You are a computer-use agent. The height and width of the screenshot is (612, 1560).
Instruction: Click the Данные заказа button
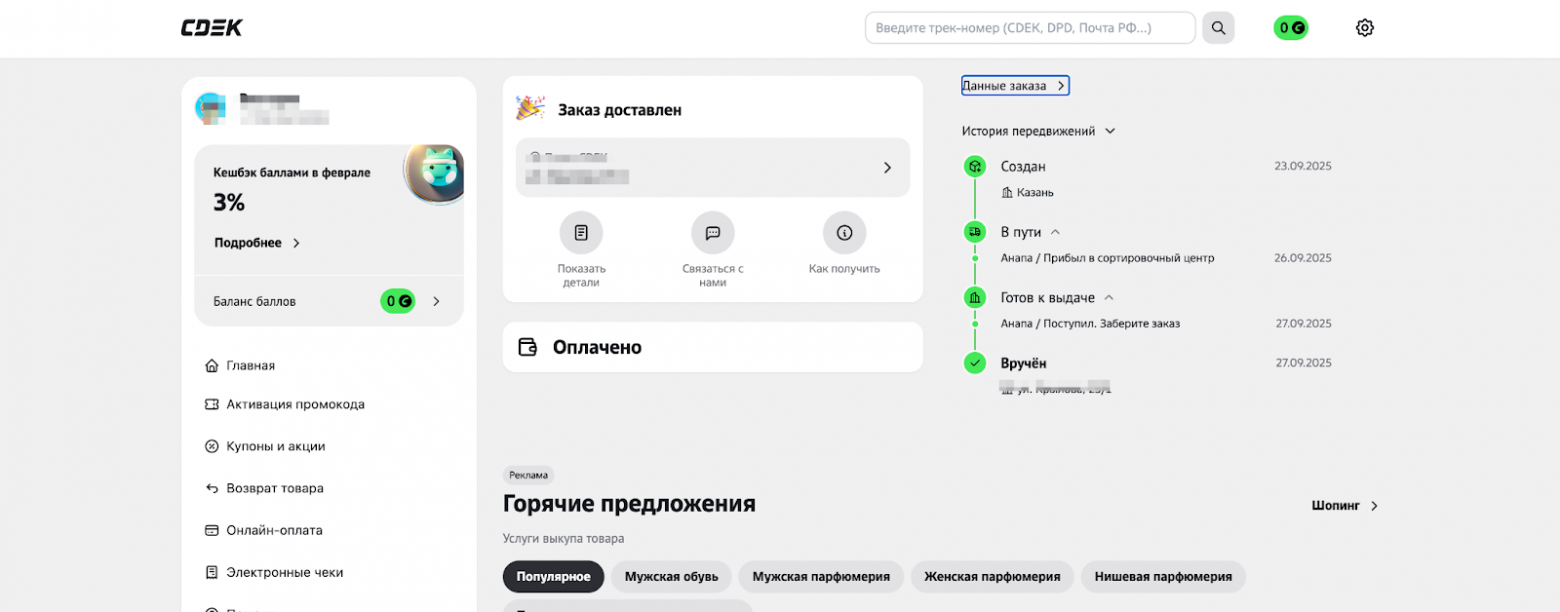pyautogui.click(x=1014, y=85)
